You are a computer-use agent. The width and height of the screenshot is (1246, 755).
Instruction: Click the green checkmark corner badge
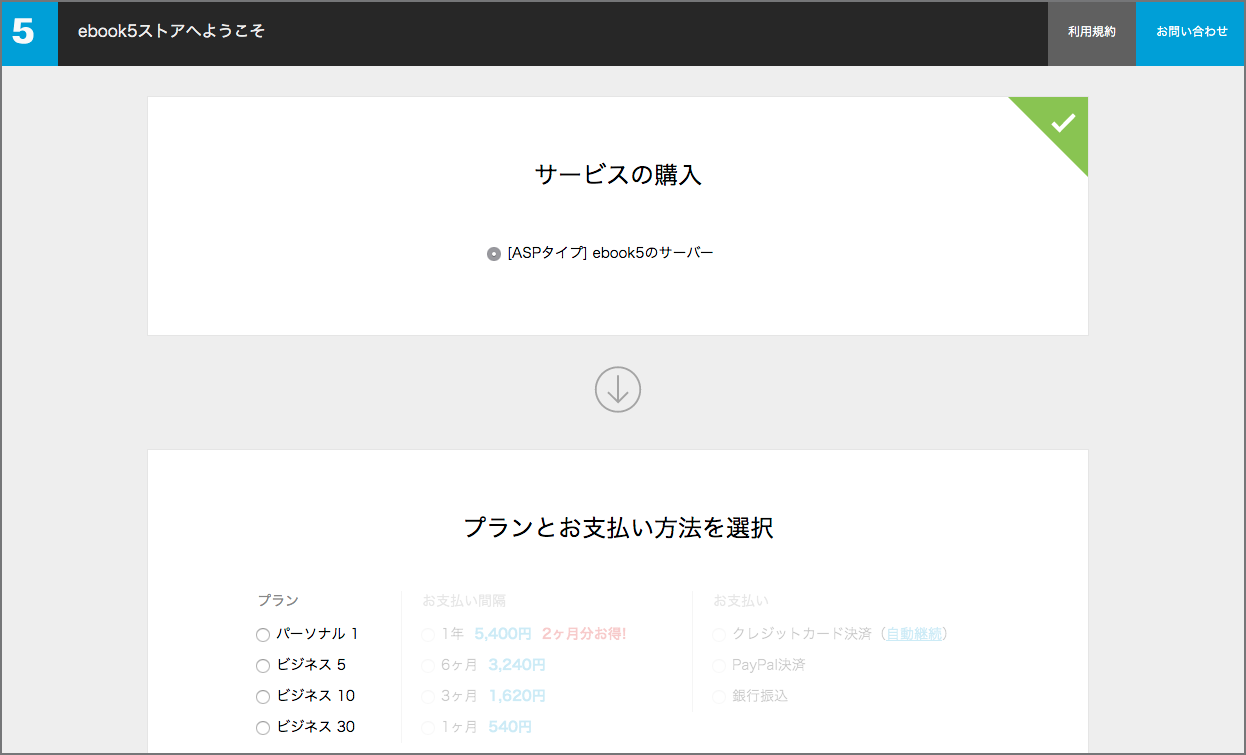[1060, 122]
